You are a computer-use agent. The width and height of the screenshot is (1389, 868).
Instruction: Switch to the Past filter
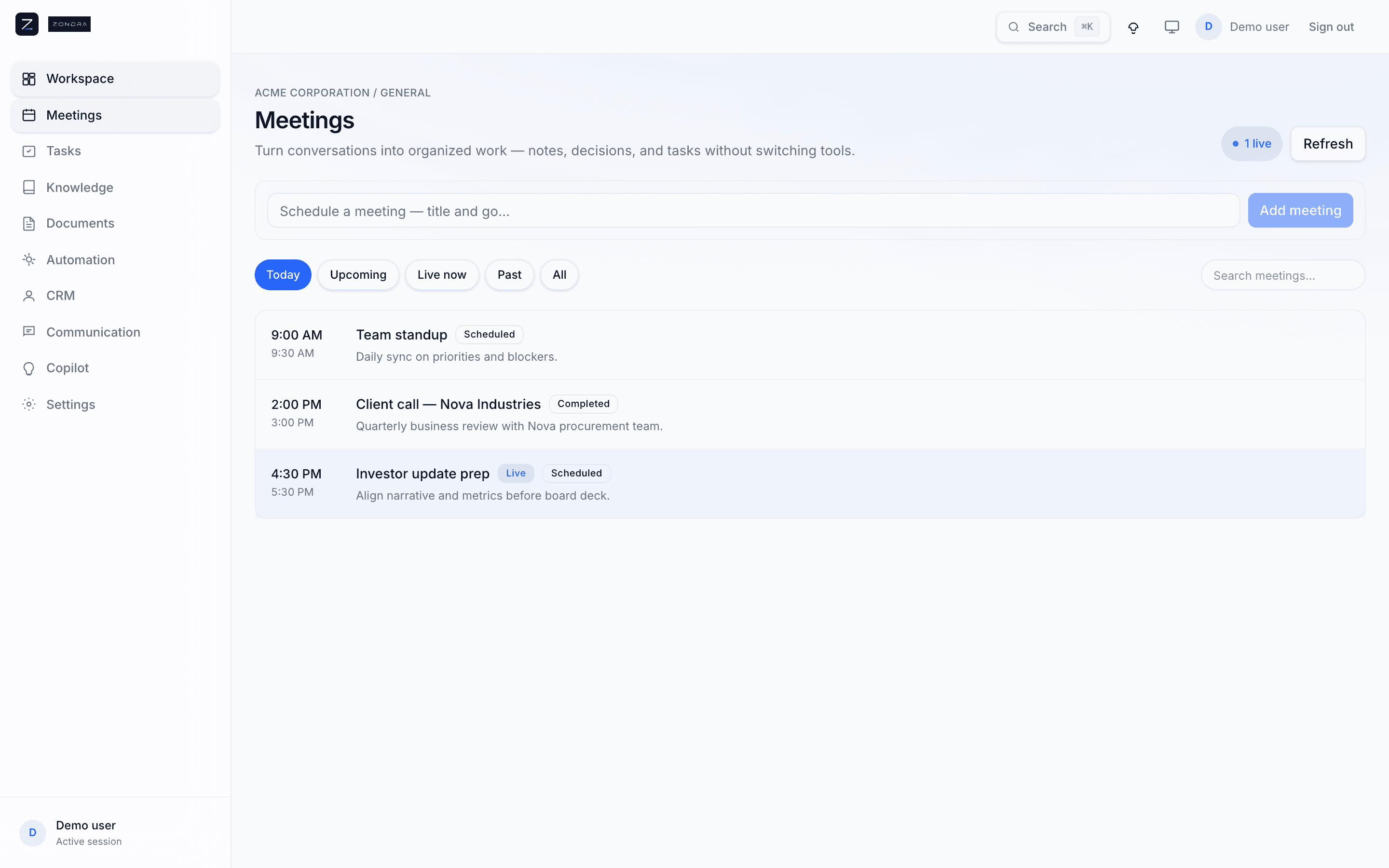(x=509, y=275)
